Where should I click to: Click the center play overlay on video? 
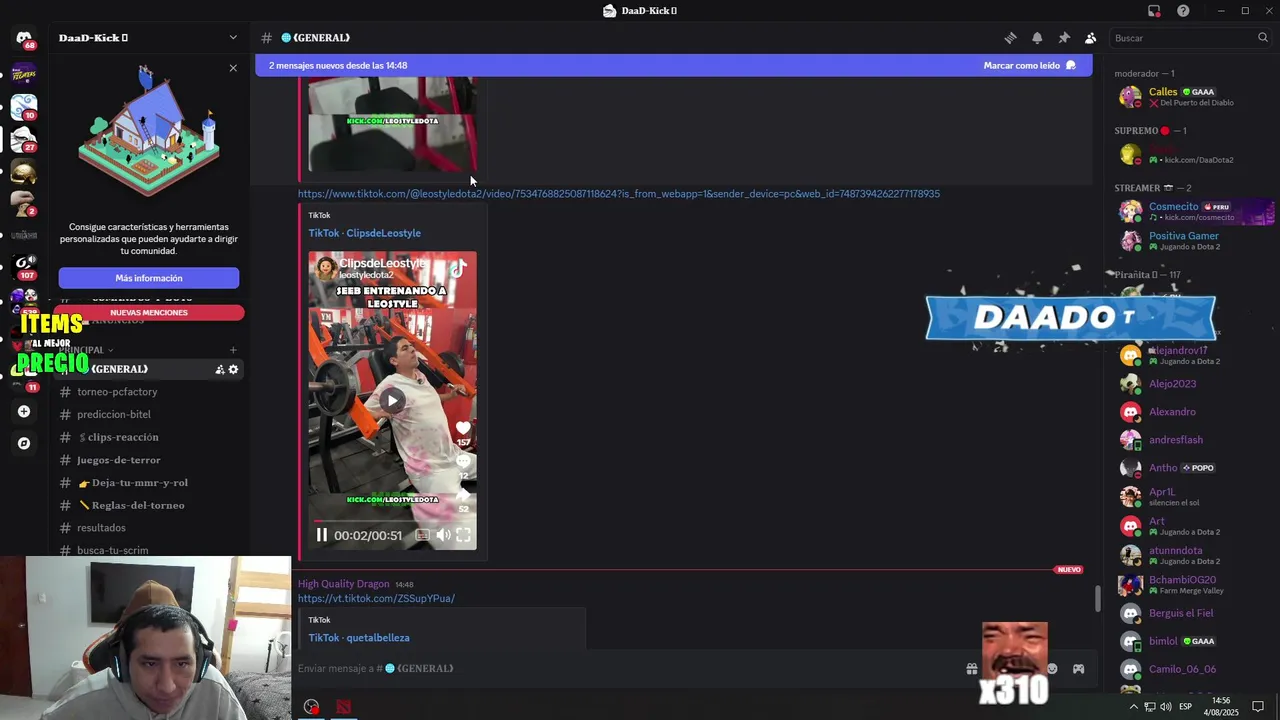click(x=392, y=400)
